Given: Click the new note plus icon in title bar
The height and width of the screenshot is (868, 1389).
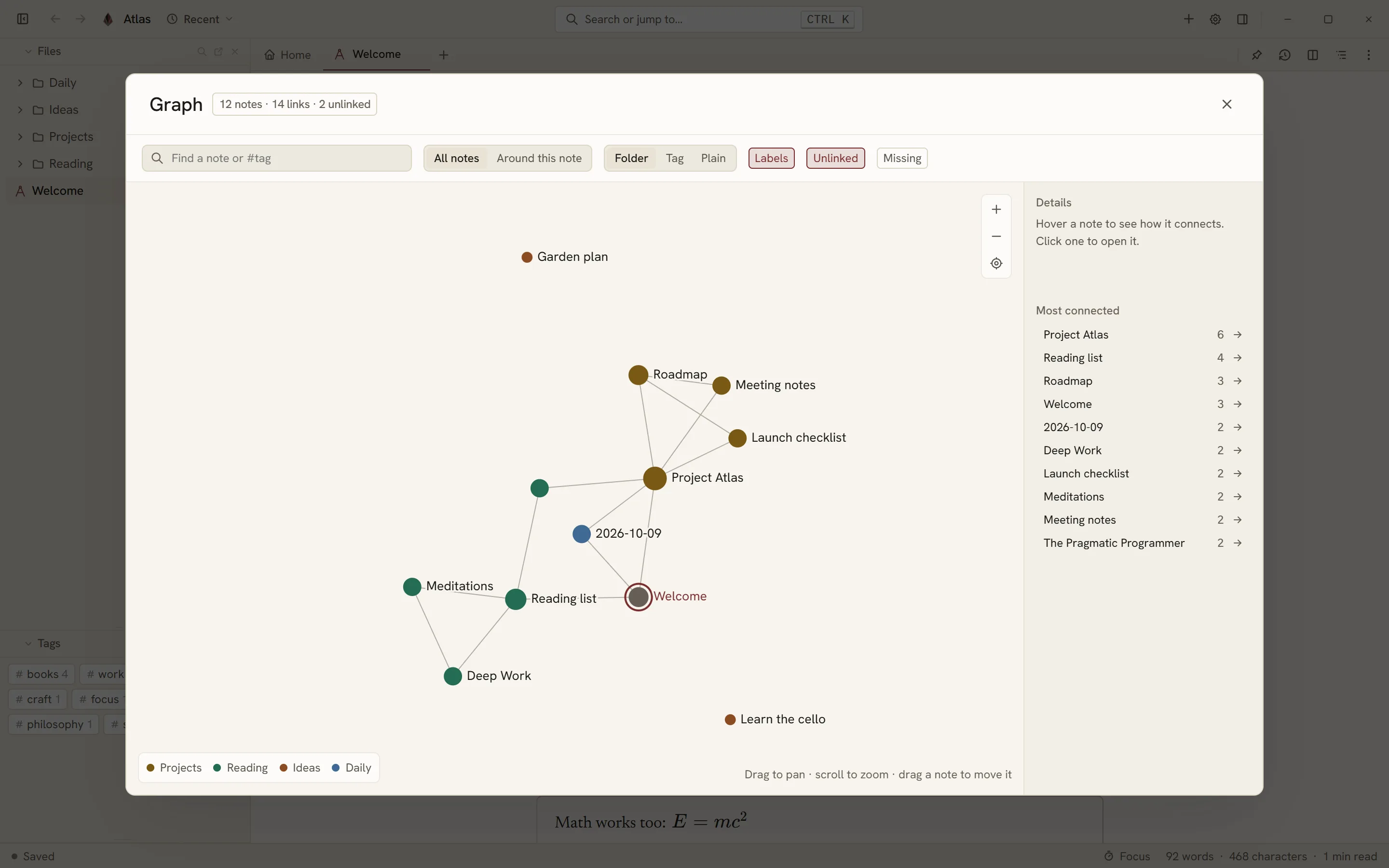Looking at the screenshot, I should (x=1188, y=19).
